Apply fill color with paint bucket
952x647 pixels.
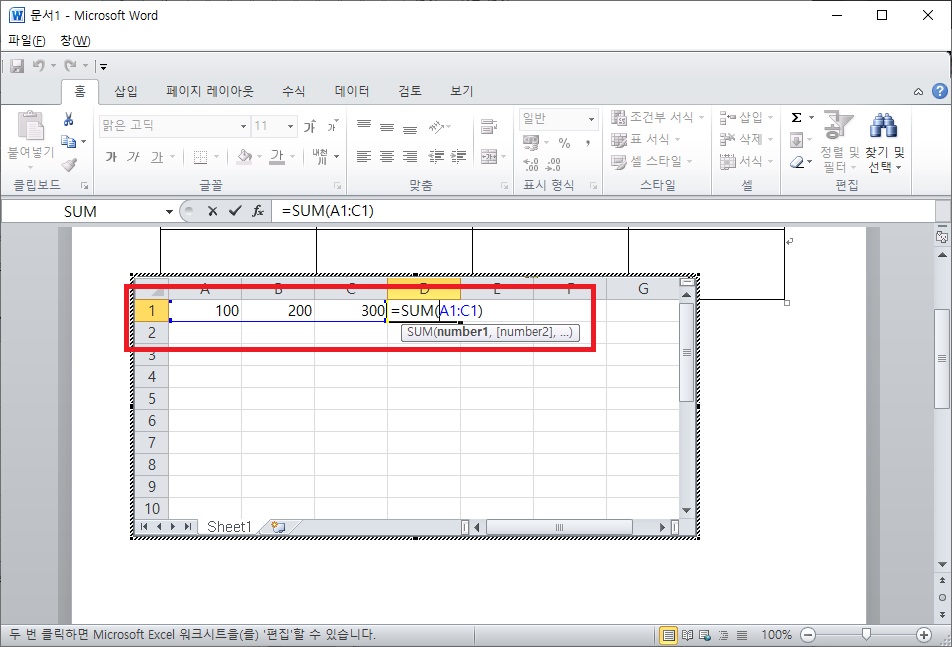pos(245,157)
